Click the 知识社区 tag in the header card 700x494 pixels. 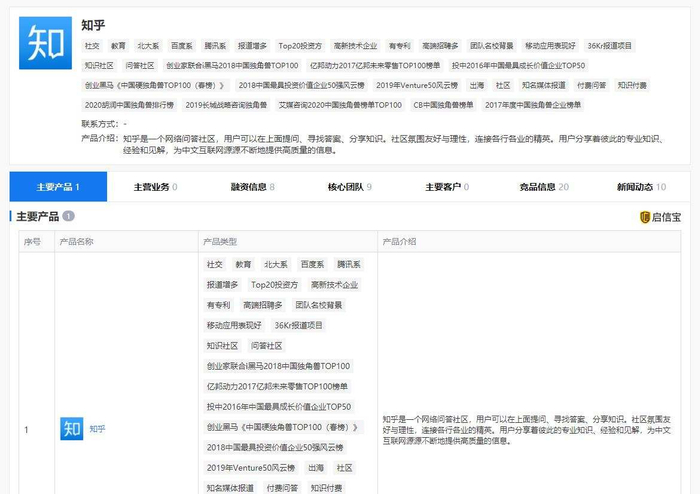(x=99, y=66)
